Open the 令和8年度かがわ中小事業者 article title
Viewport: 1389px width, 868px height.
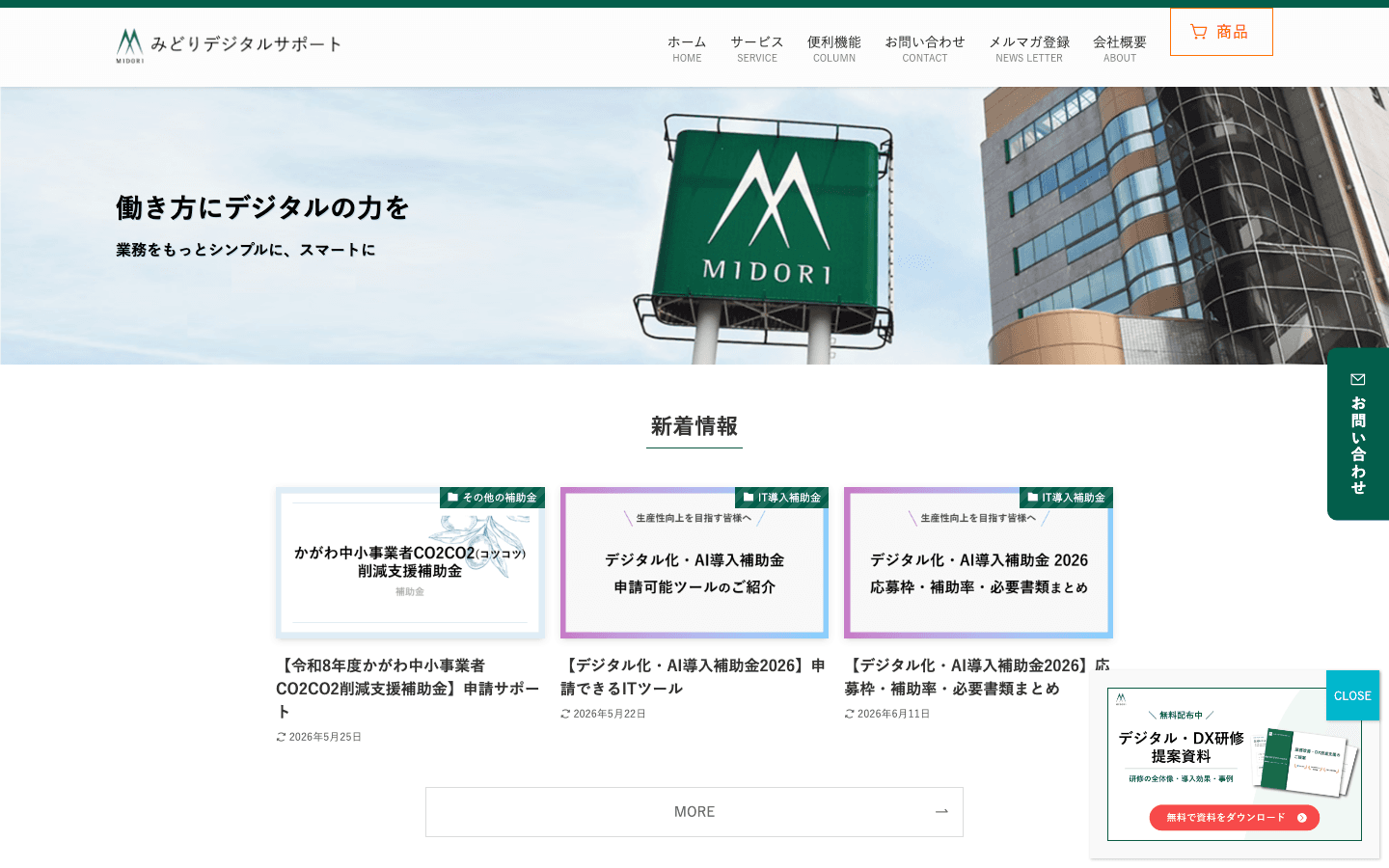(408, 689)
